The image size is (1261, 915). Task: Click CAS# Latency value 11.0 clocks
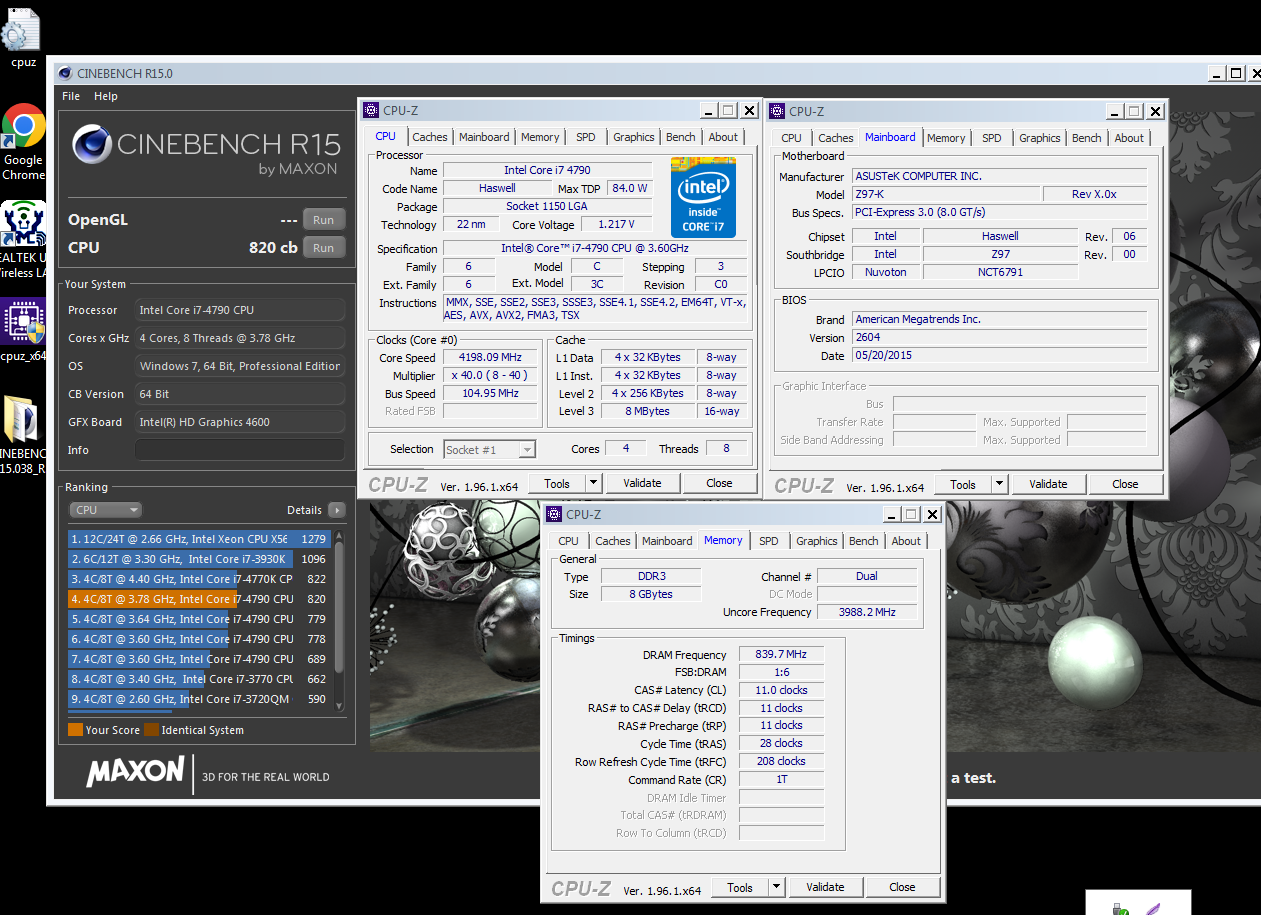pyautogui.click(x=781, y=690)
